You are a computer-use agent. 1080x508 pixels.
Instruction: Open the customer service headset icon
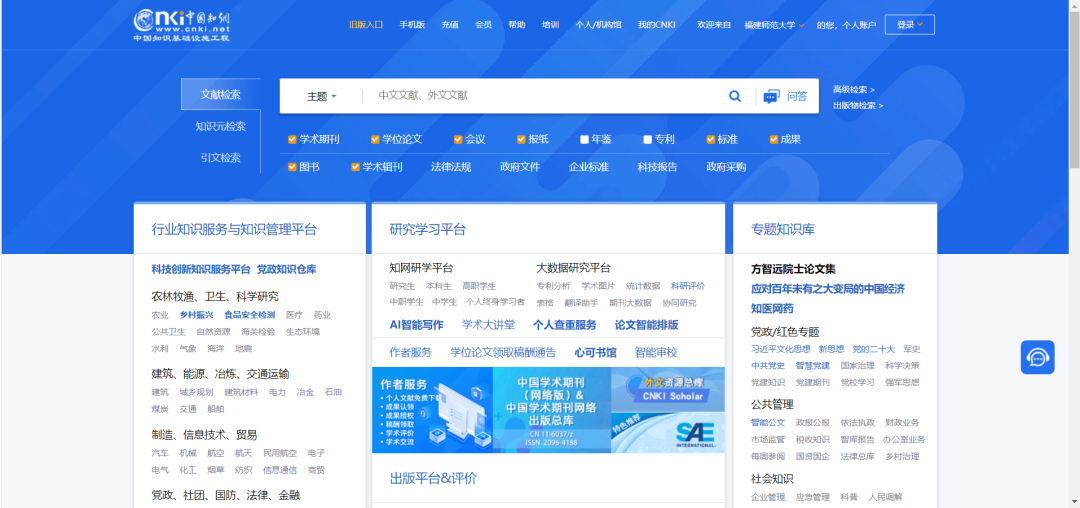pyautogui.click(x=1037, y=357)
